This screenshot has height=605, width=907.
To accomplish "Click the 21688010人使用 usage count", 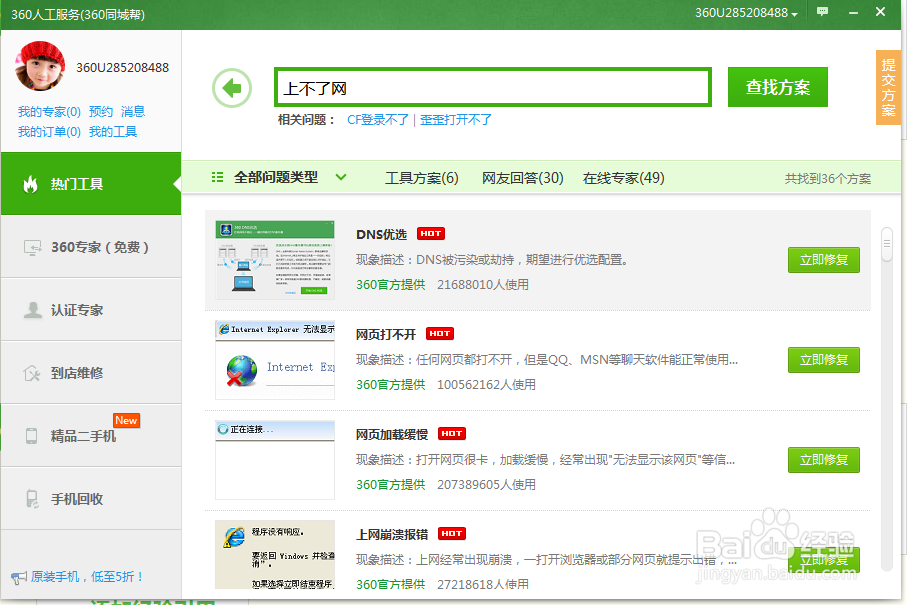I will click(483, 285).
